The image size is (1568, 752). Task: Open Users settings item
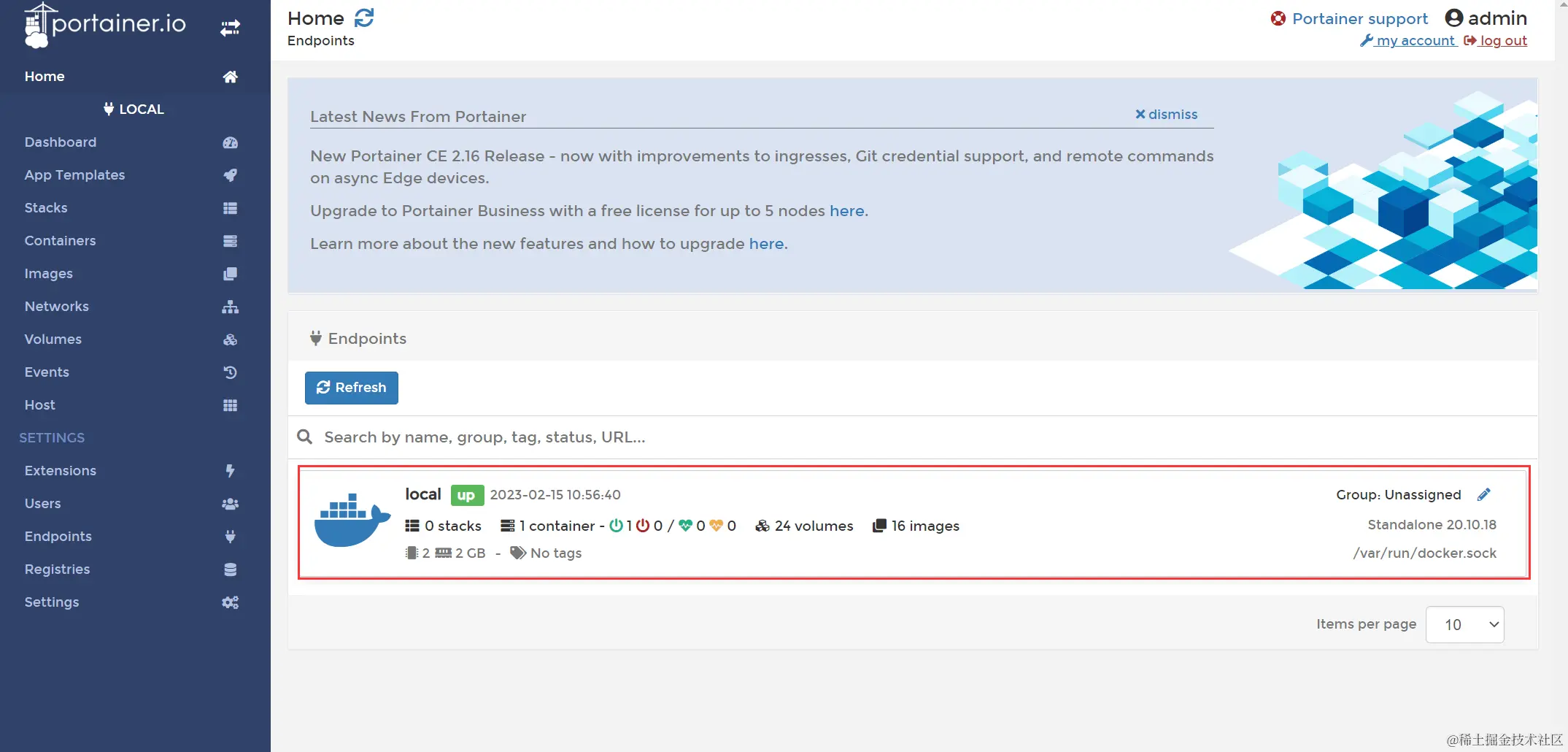pyautogui.click(x=42, y=504)
